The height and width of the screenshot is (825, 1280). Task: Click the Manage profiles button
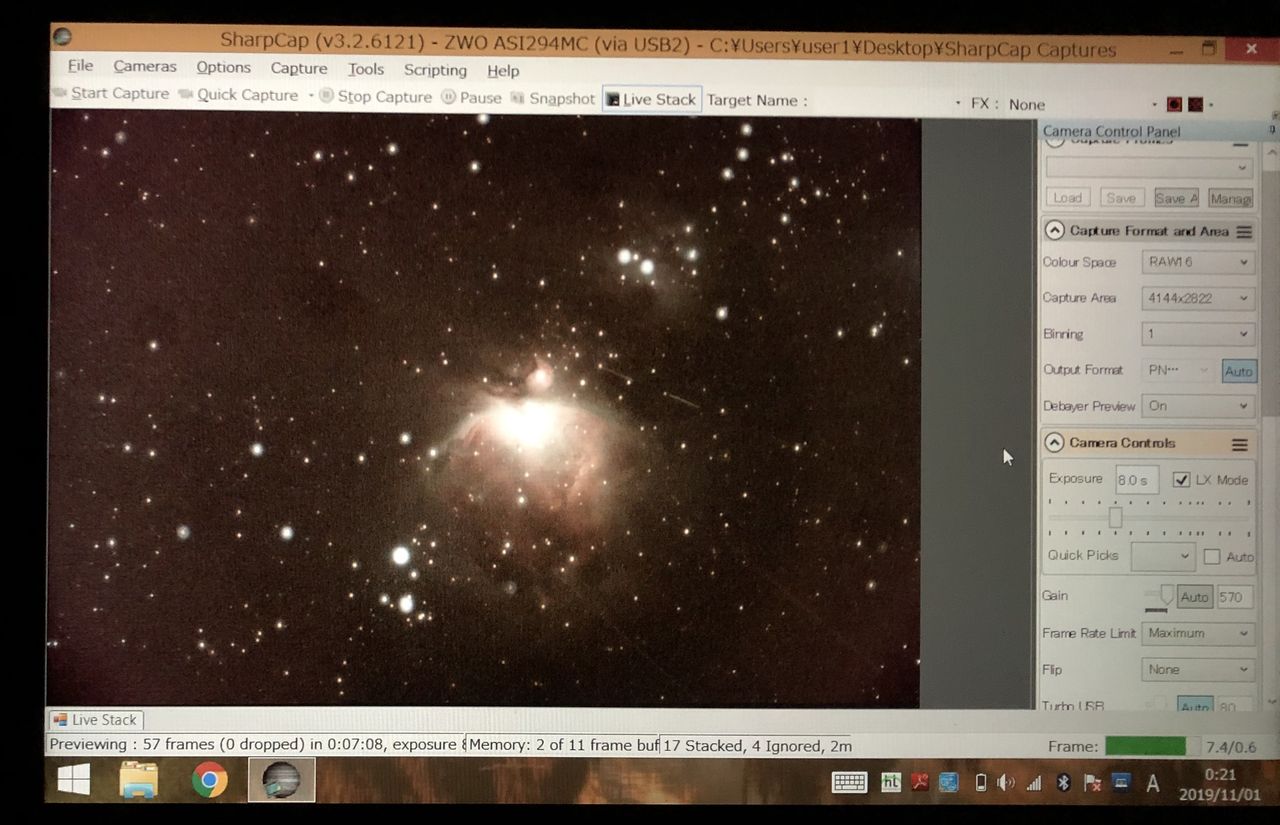(1230, 198)
